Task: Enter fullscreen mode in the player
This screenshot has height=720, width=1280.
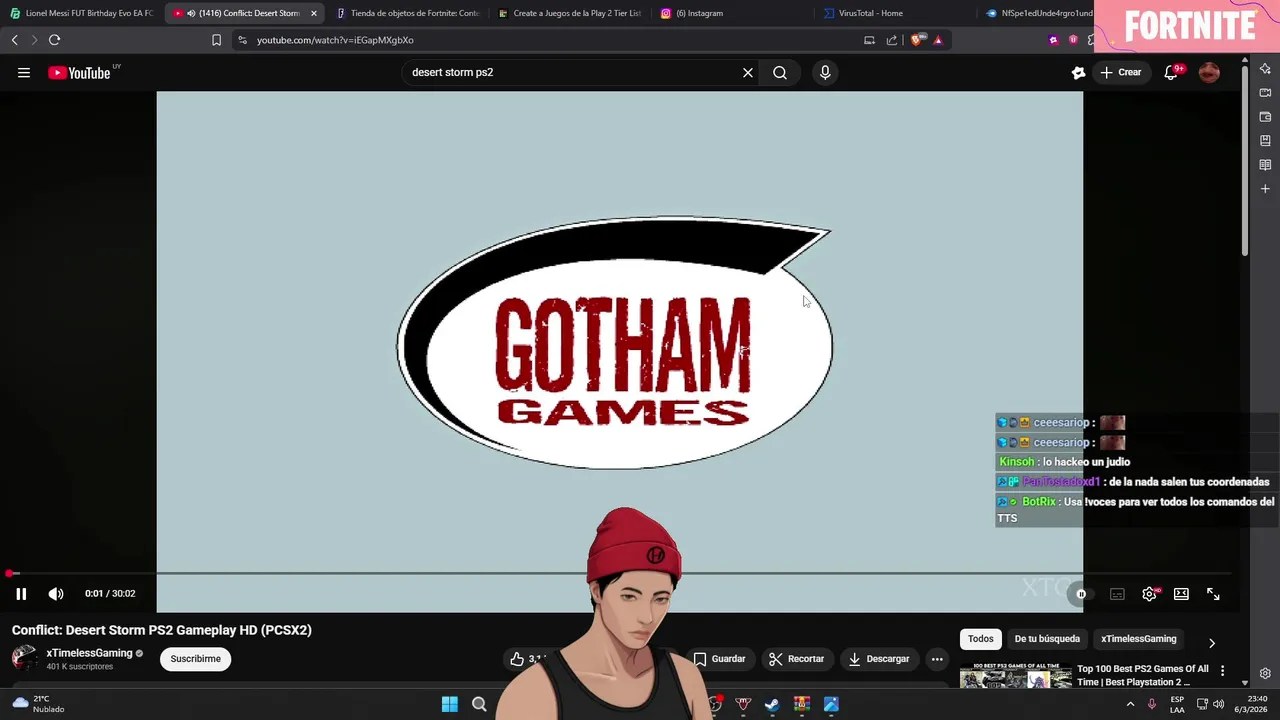Action: coord(1213,594)
